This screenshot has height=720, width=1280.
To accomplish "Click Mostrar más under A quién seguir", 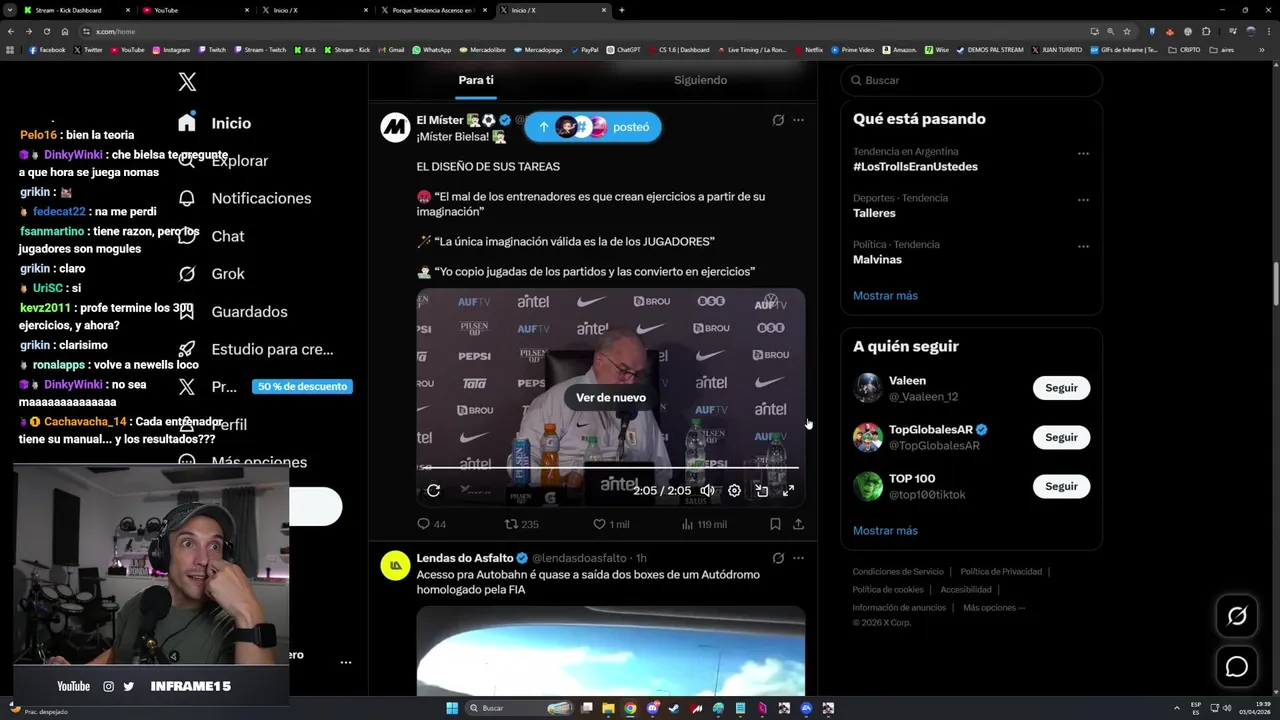I will 885,531.
